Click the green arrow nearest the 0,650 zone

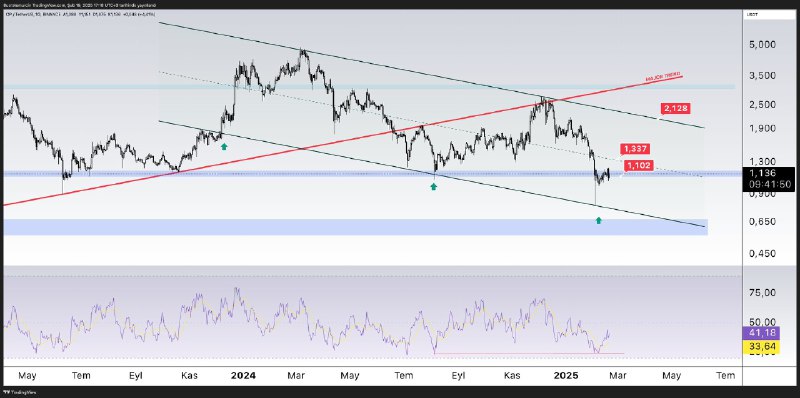599,221
